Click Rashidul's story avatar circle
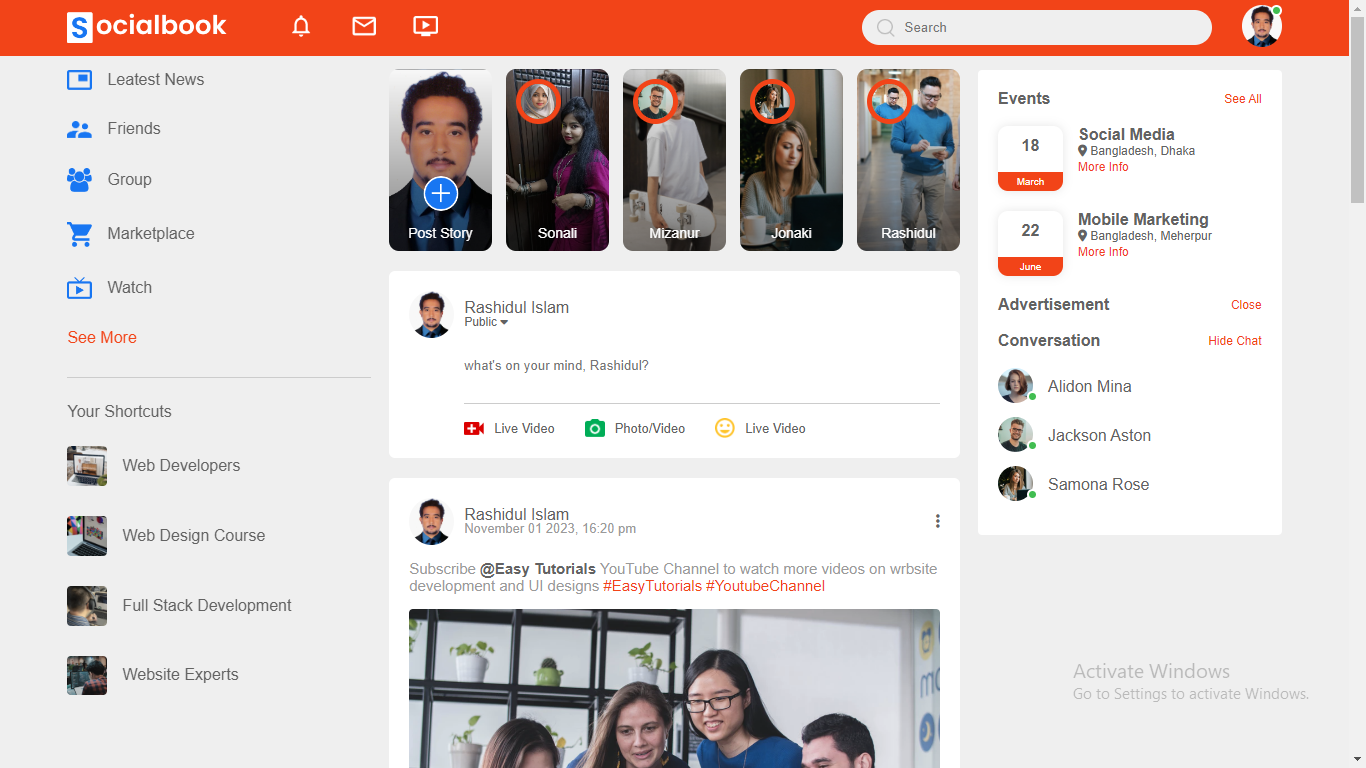The width and height of the screenshot is (1366, 768). coord(889,101)
